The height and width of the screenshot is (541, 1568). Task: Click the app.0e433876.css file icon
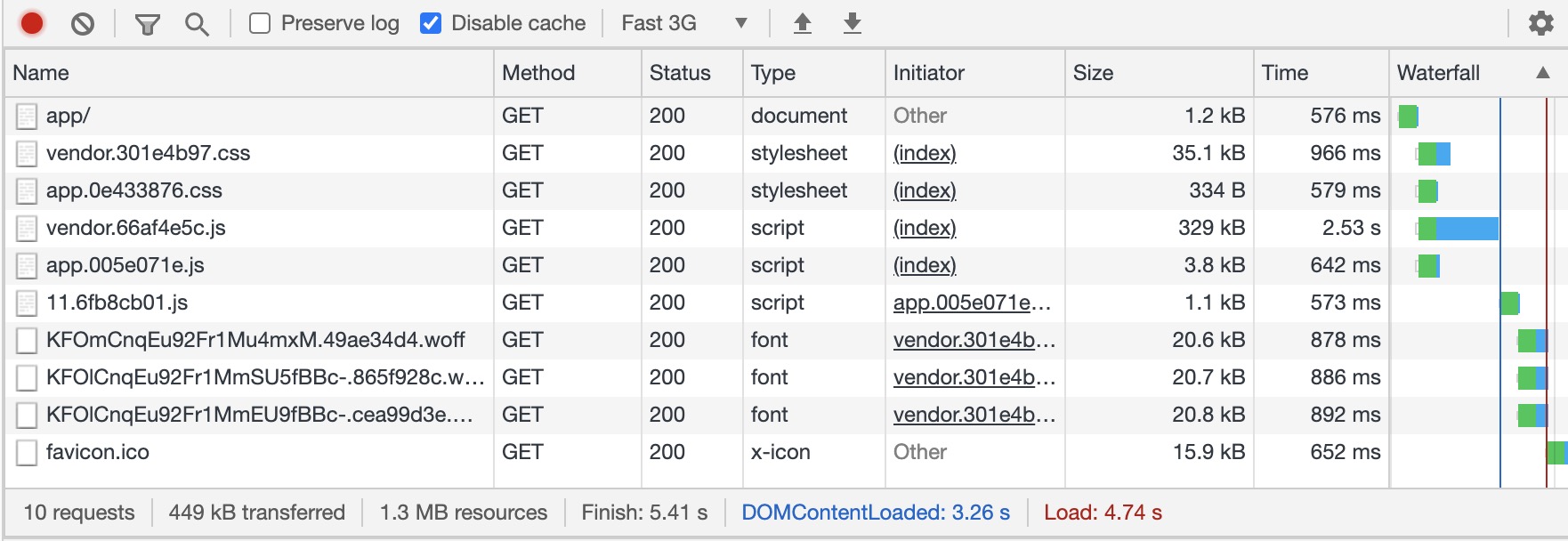point(27,191)
